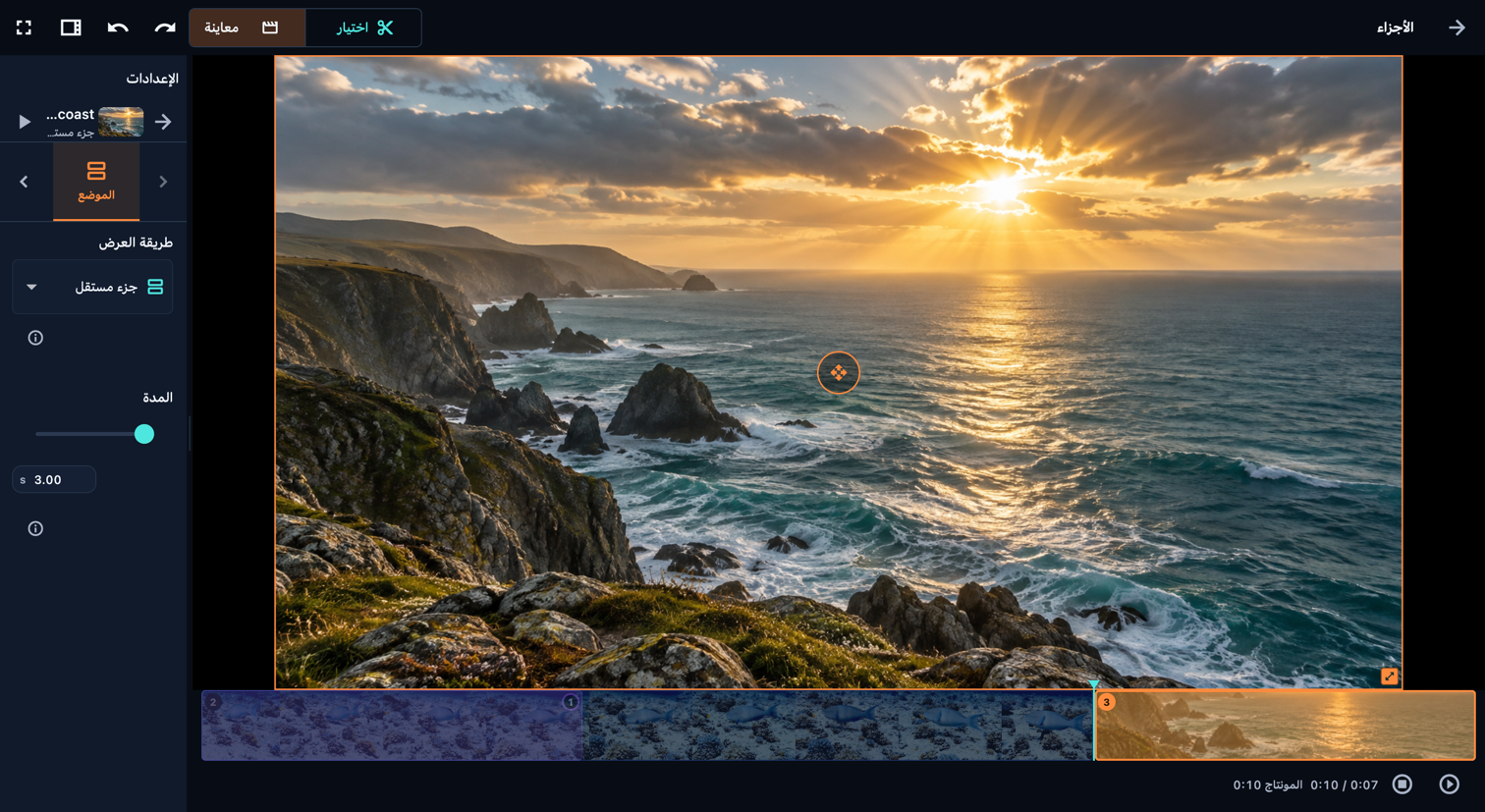Select the الموضع settings tab
Screen dimensions: 1485x812
point(96,182)
